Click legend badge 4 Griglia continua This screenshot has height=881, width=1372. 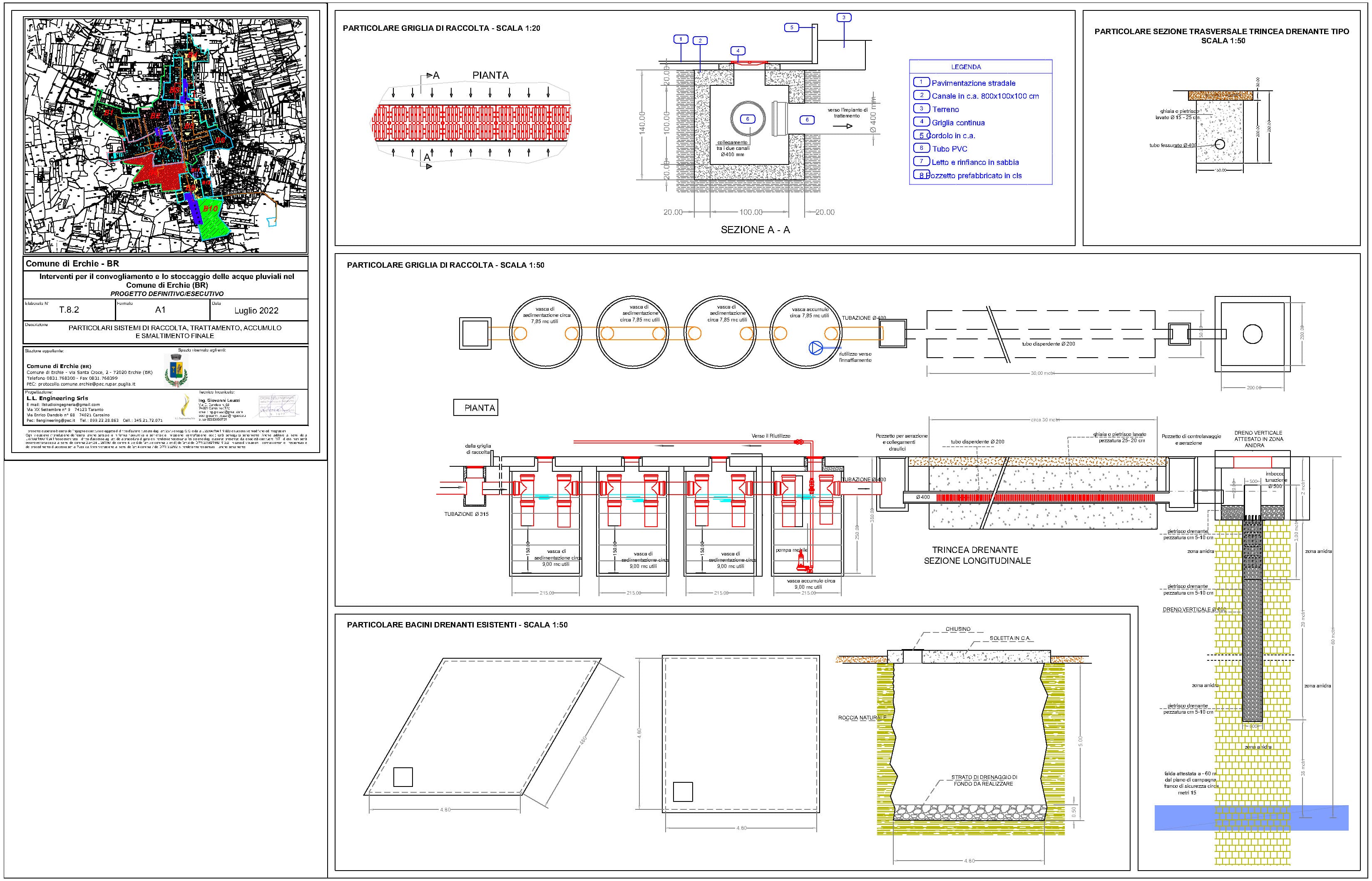pyautogui.click(x=922, y=122)
